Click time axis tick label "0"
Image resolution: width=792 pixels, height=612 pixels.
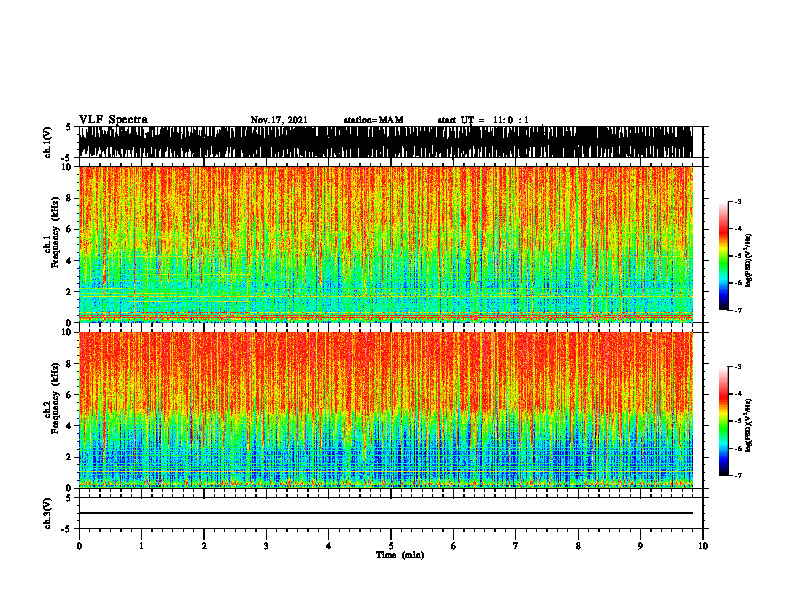[79, 546]
